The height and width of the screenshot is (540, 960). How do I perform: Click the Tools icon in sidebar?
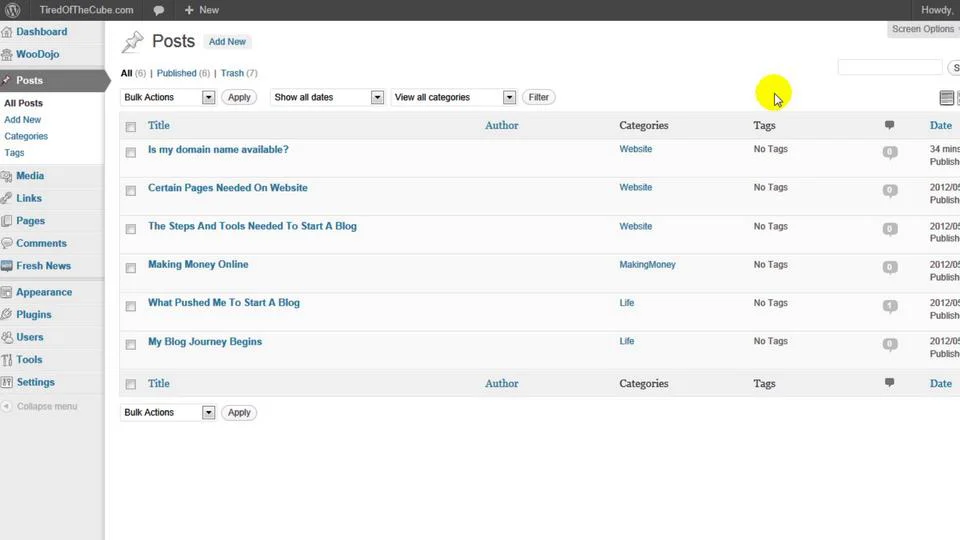pyautogui.click(x=7, y=360)
